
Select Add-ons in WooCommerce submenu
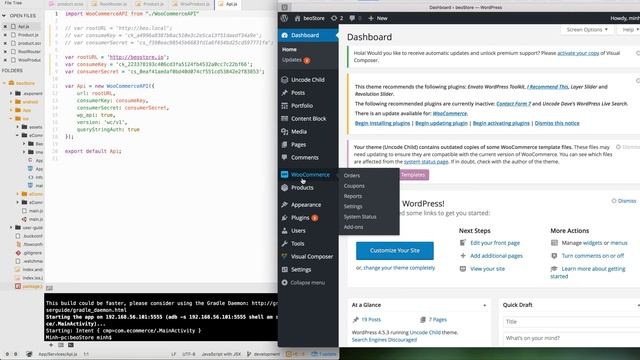point(353,227)
